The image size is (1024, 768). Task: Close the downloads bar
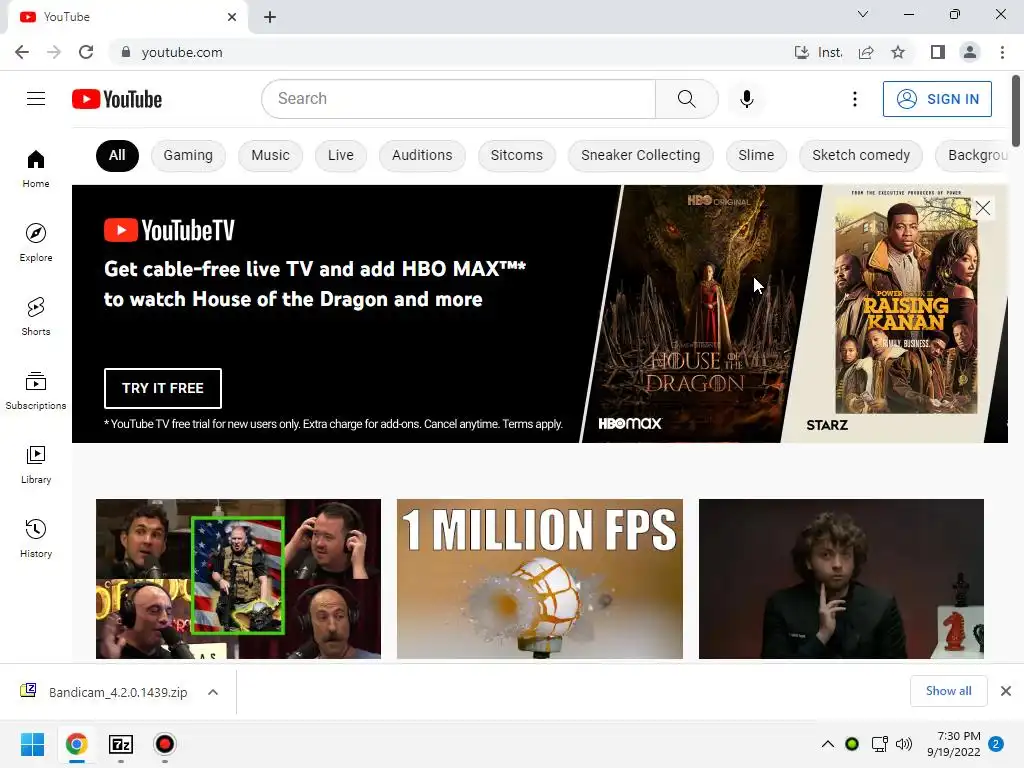point(1006,691)
